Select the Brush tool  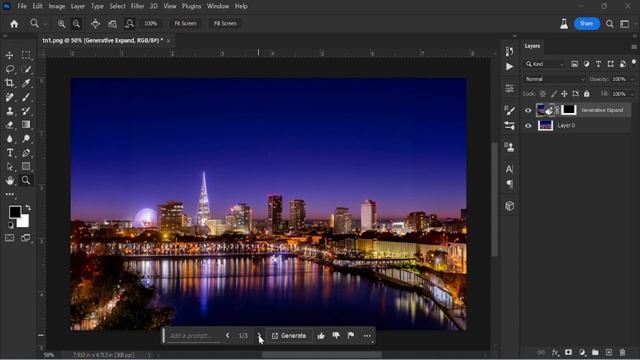(26, 97)
